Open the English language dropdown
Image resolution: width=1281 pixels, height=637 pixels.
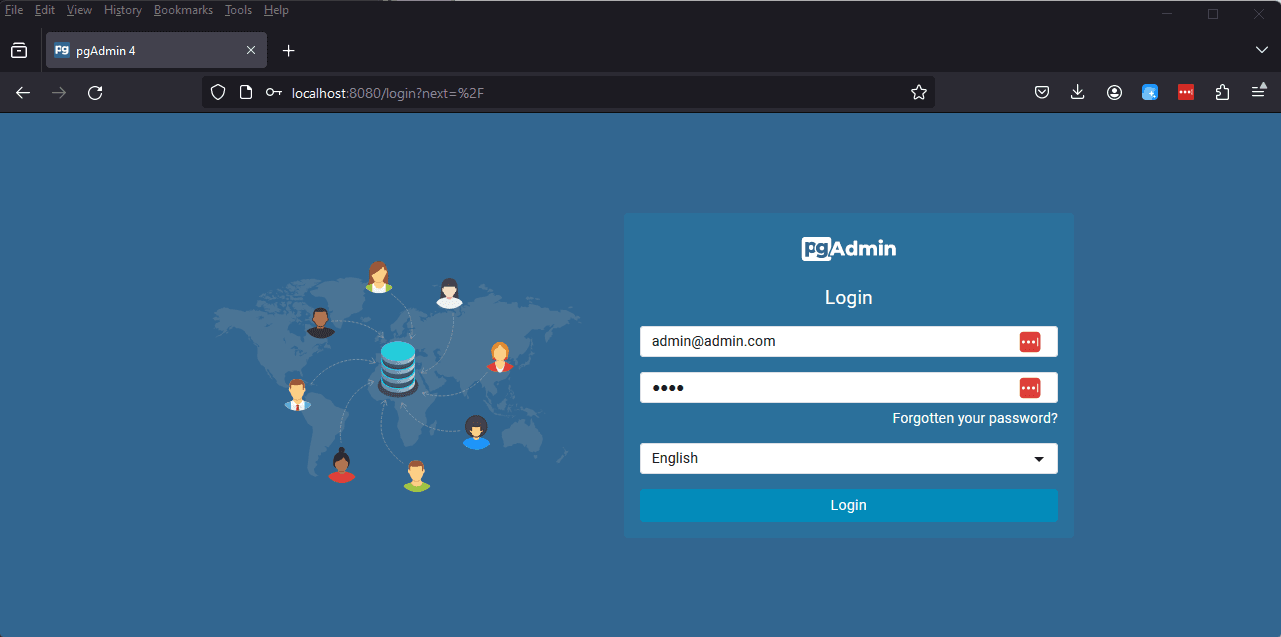(x=848, y=458)
